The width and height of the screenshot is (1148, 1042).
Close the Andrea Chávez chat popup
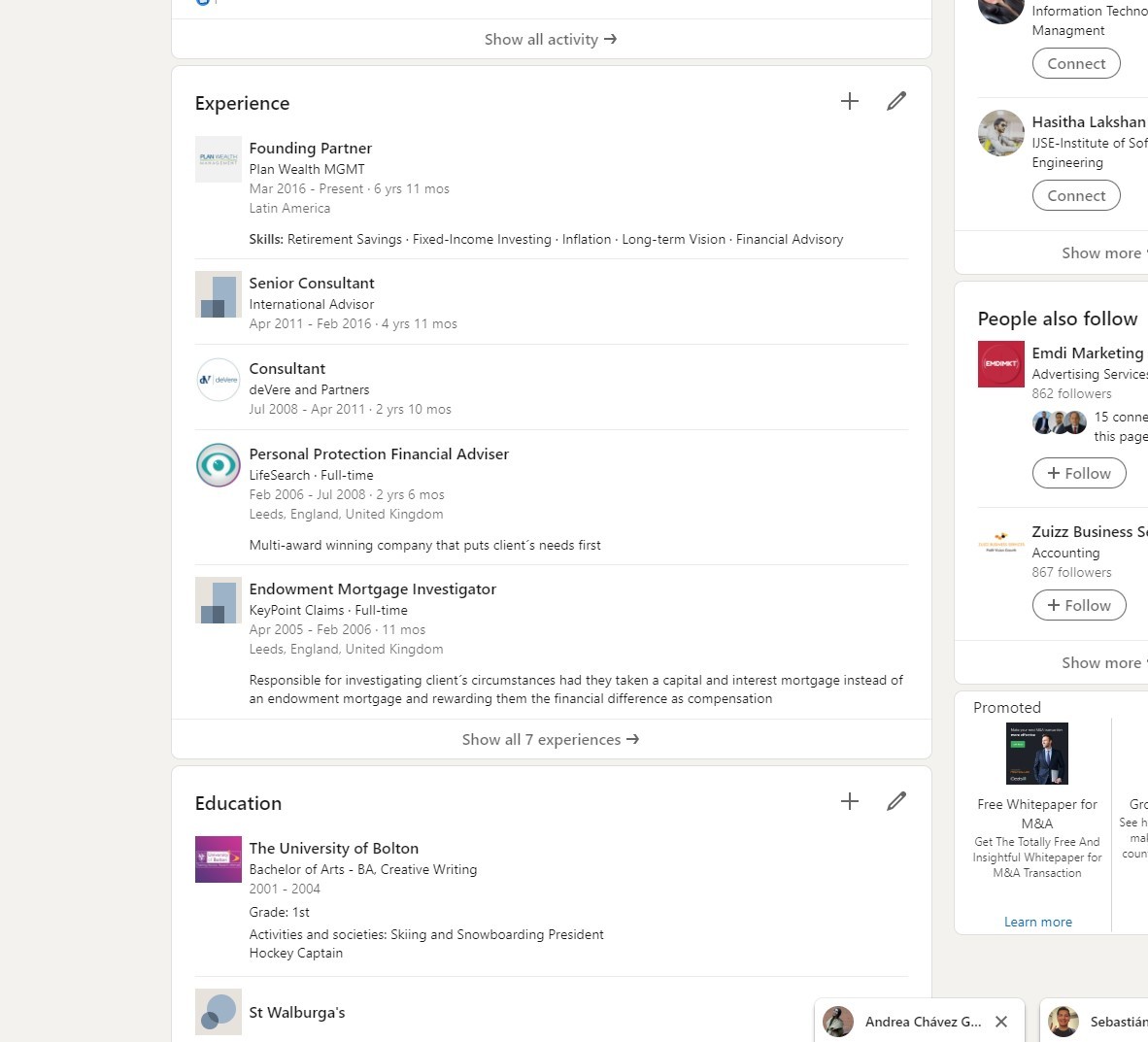[x=1001, y=1022]
